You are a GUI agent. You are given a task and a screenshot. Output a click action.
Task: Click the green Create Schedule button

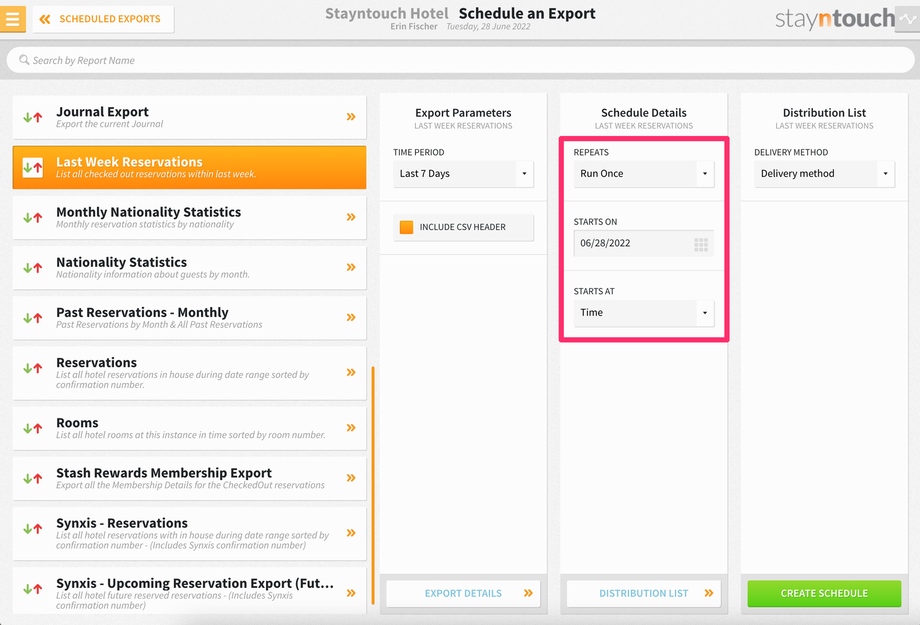[824, 593]
